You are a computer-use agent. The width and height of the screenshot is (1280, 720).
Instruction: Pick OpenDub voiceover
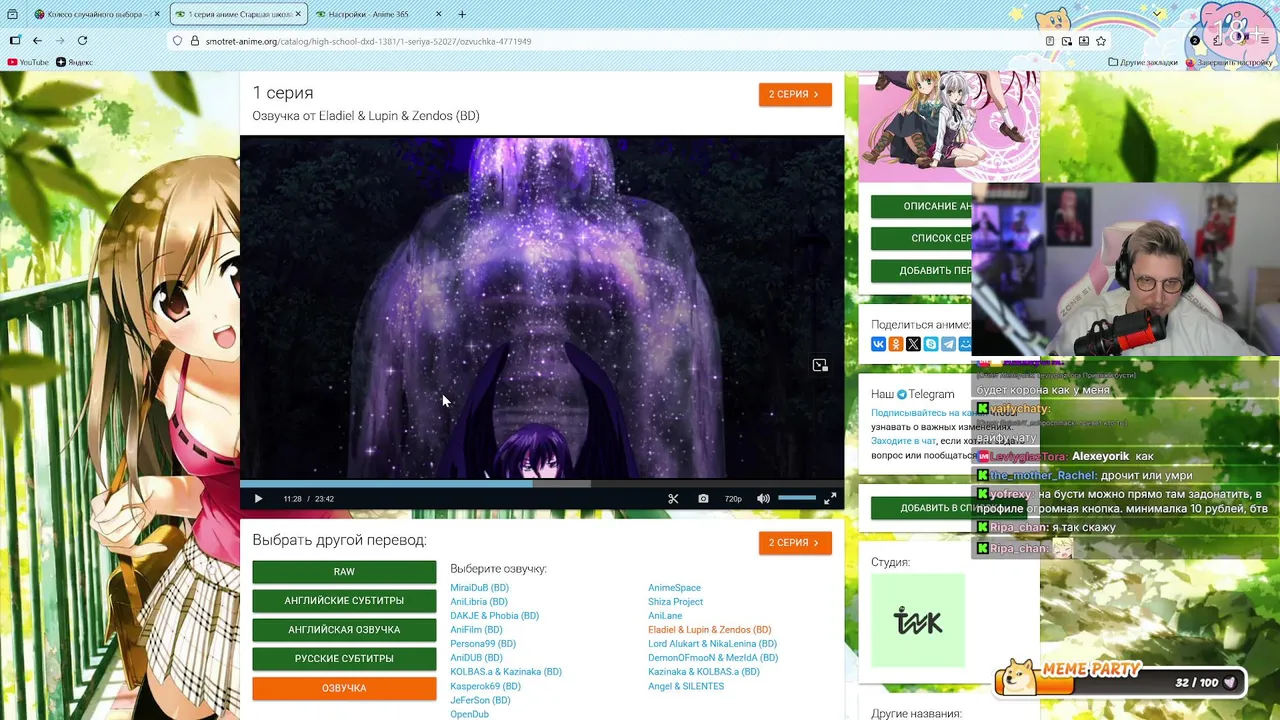pyautogui.click(x=469, y=714)
